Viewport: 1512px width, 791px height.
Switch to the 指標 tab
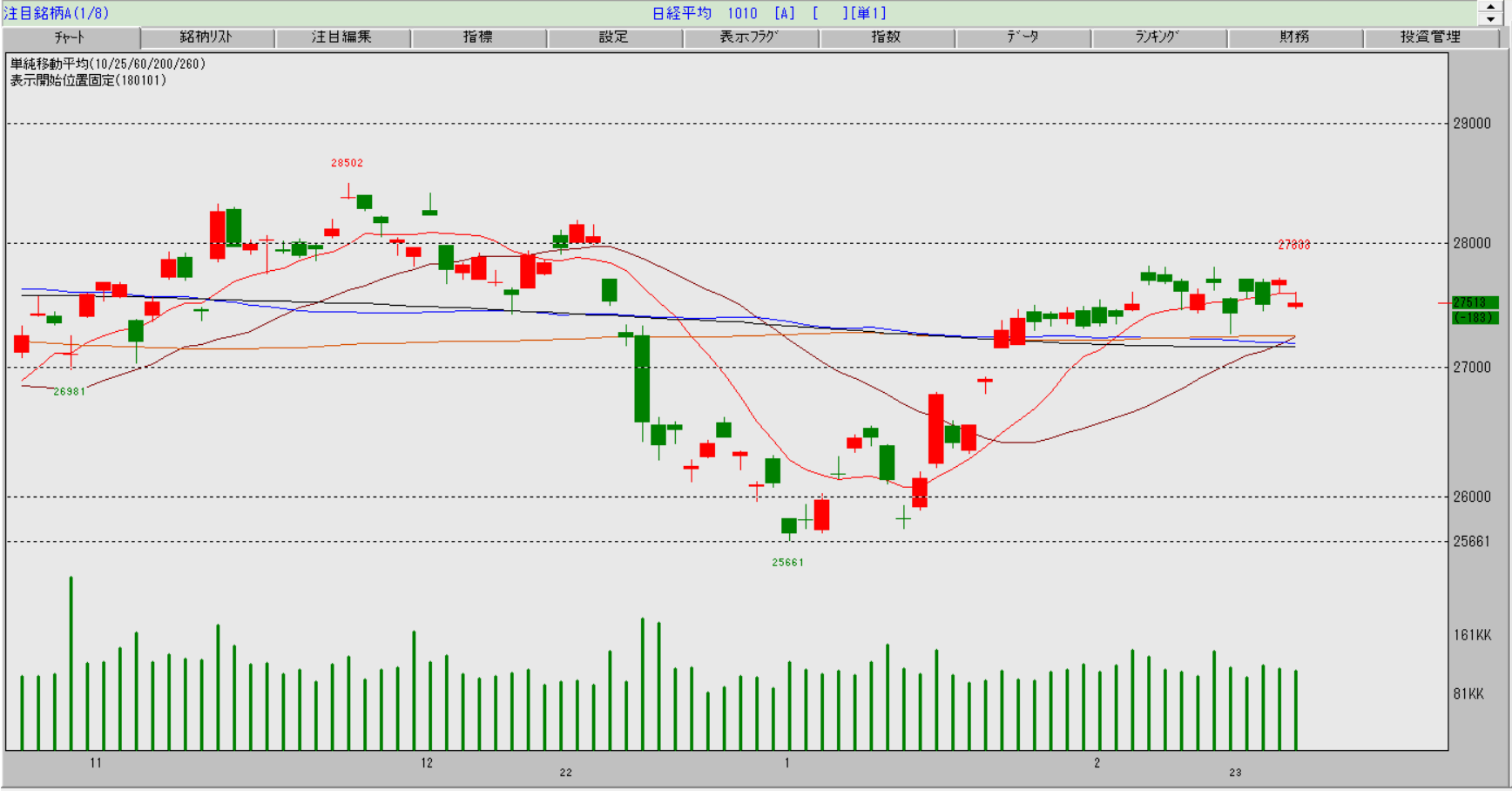click(478, 37)
